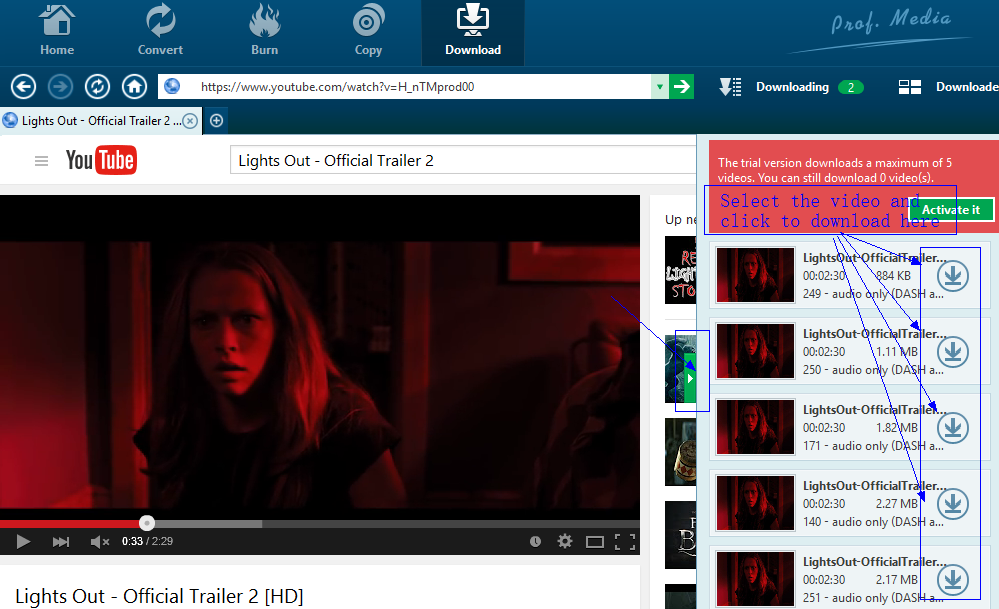Open the Downloaded list
999x609 pixels.
(x=948, y=87)
